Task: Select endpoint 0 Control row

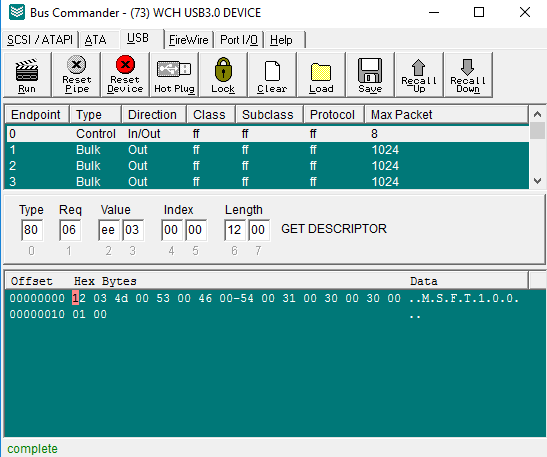Action: click(x=267, y=134)
